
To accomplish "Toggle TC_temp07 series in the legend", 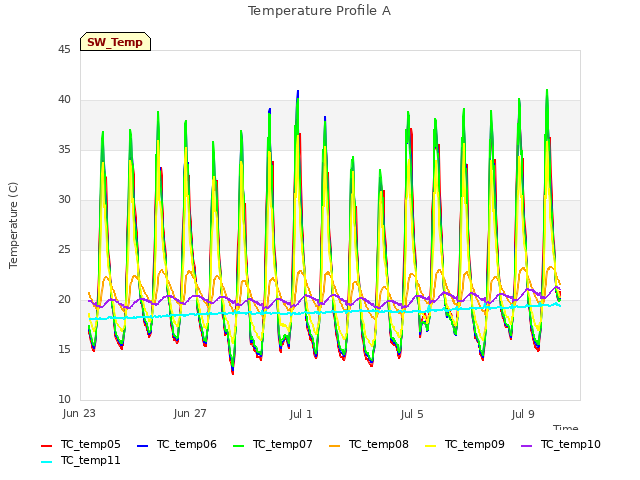I will pos(273,444).
